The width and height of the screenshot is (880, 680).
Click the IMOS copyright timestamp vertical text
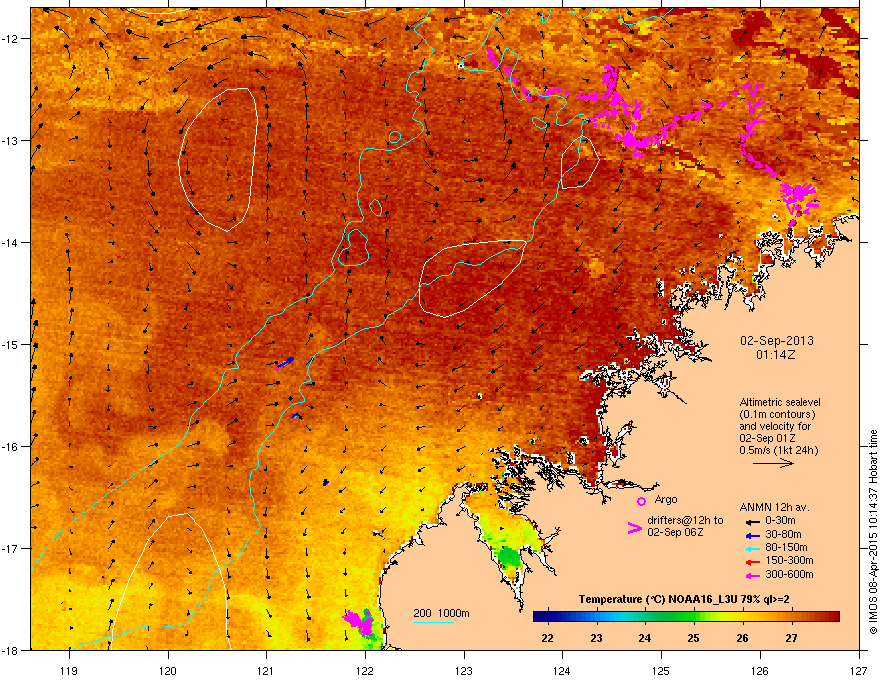pos(873,532)
